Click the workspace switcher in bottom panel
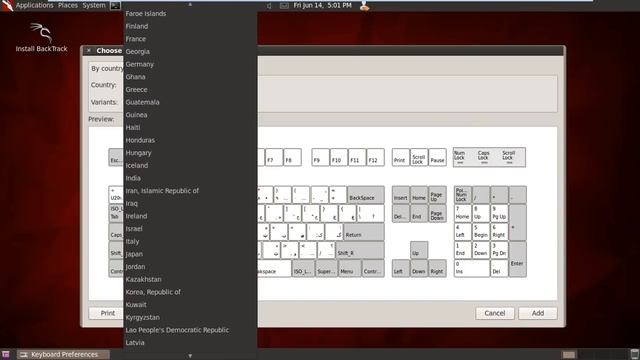Screen dimensions: 640x360 click(x=594, y=354)
